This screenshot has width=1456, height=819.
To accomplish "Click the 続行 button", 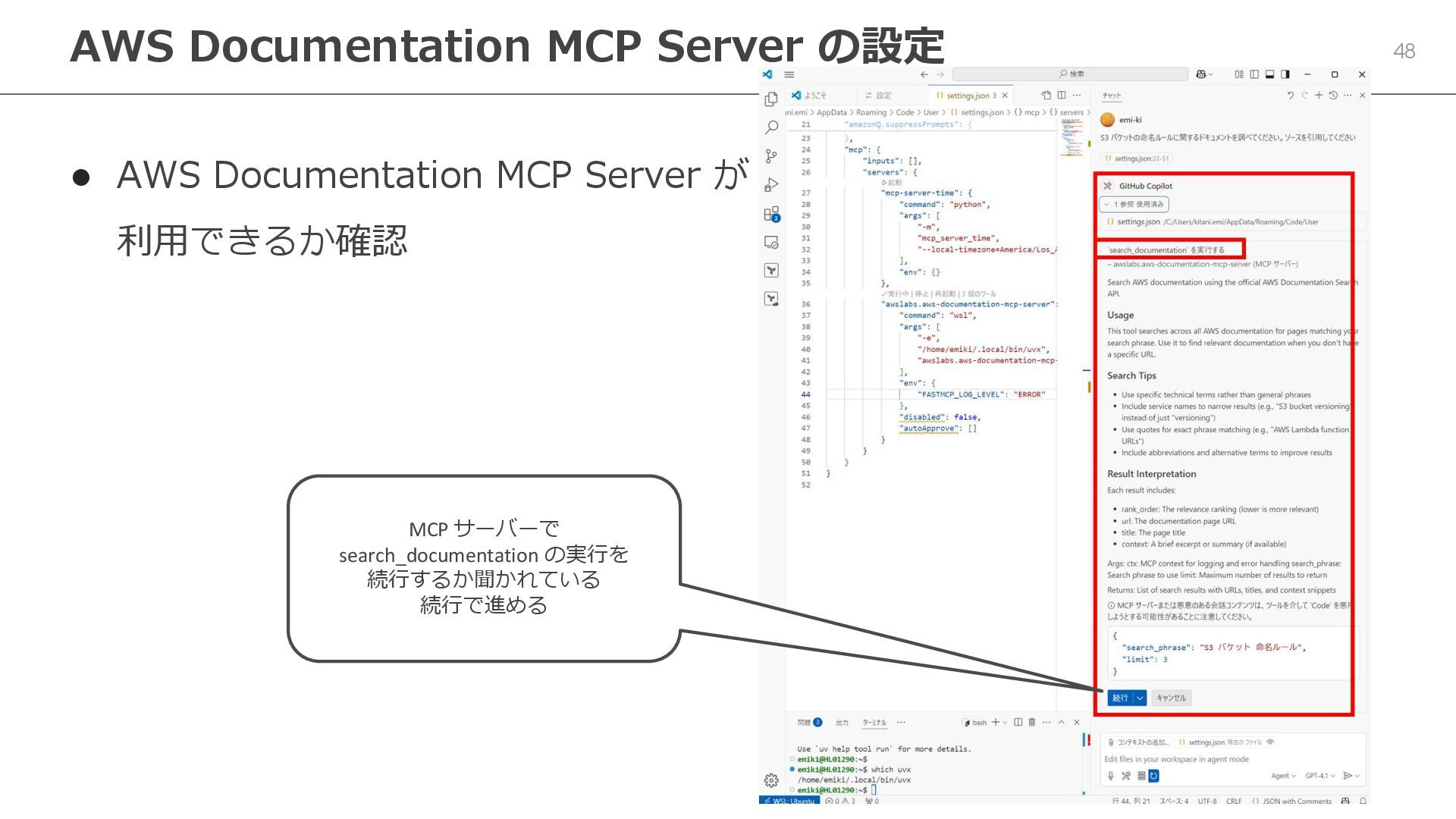I will [1120, 698].
